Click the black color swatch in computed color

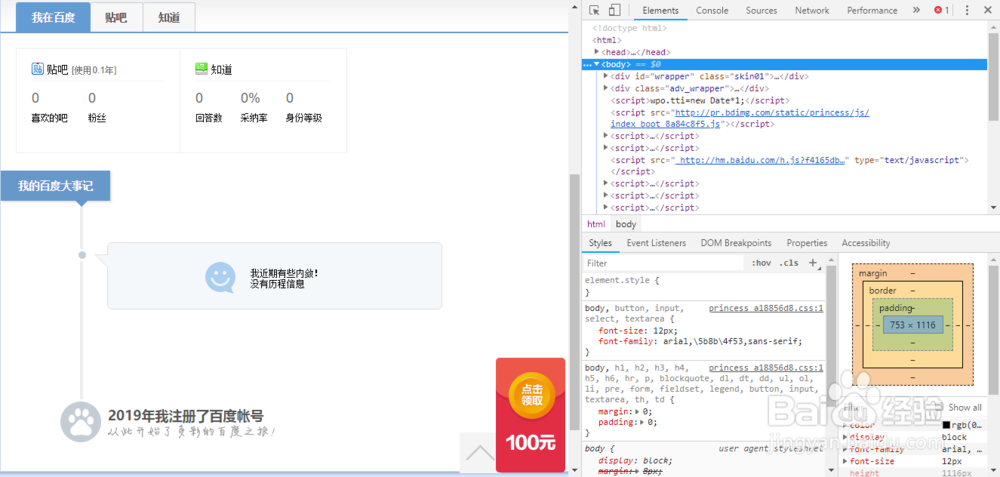pyautogui.click(x=946, y=425)
